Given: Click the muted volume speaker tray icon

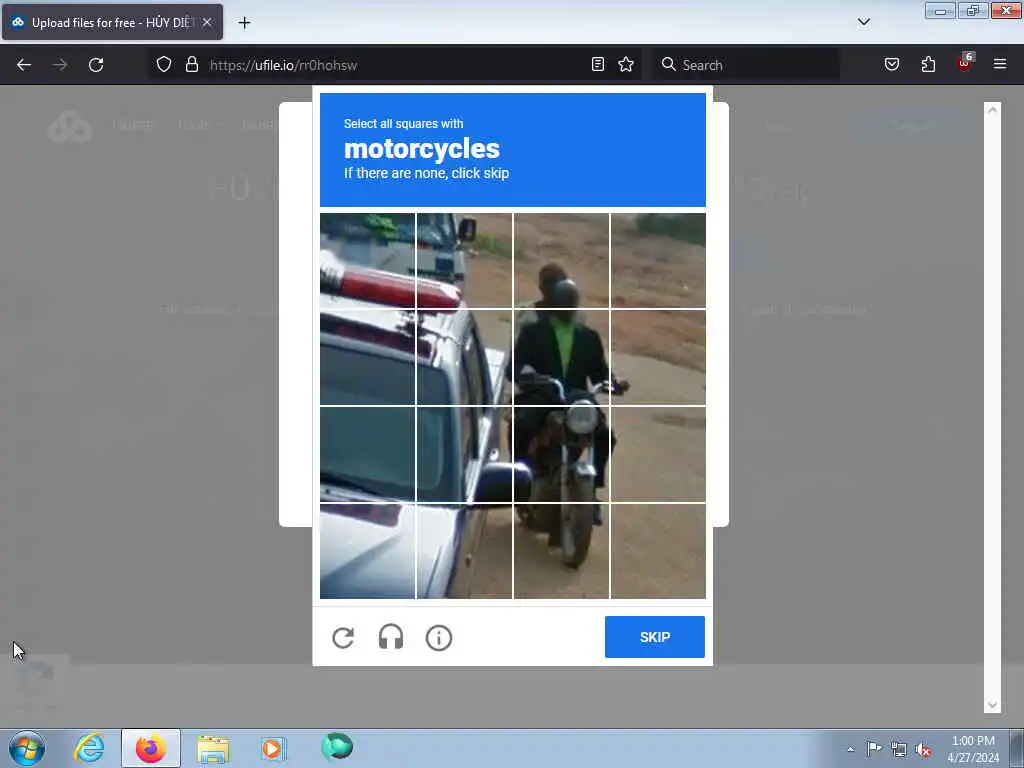Looking at the screenshot, I should (923, 750).
